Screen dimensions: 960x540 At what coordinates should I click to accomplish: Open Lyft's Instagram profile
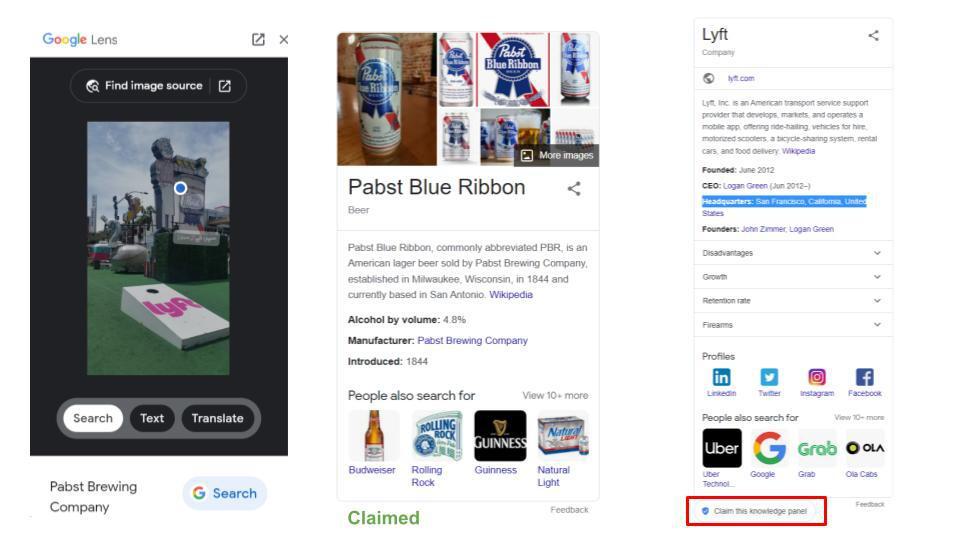point(816,379)
